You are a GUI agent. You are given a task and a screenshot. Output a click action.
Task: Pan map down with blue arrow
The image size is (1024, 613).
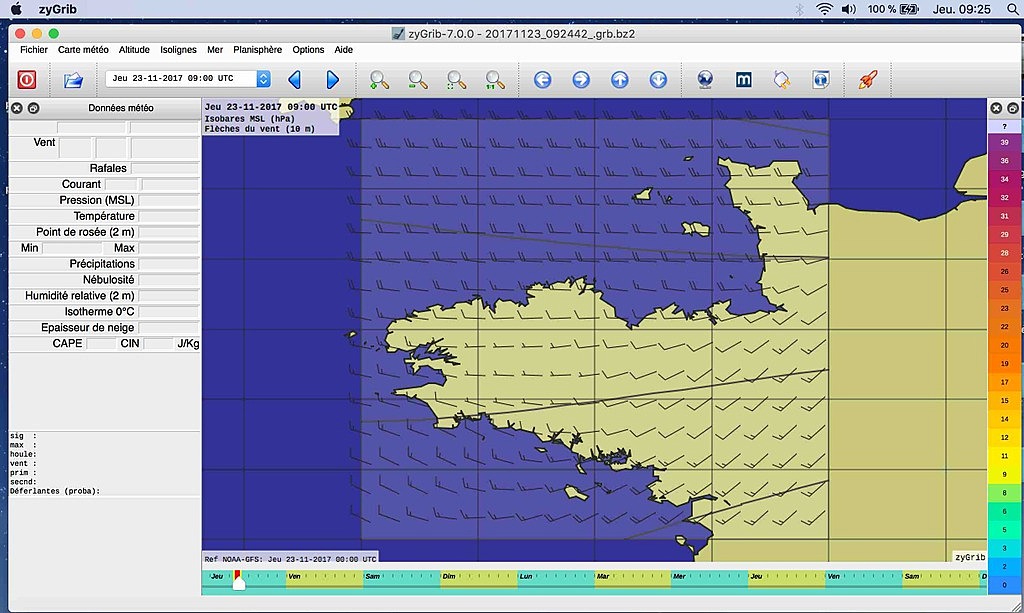658,80
